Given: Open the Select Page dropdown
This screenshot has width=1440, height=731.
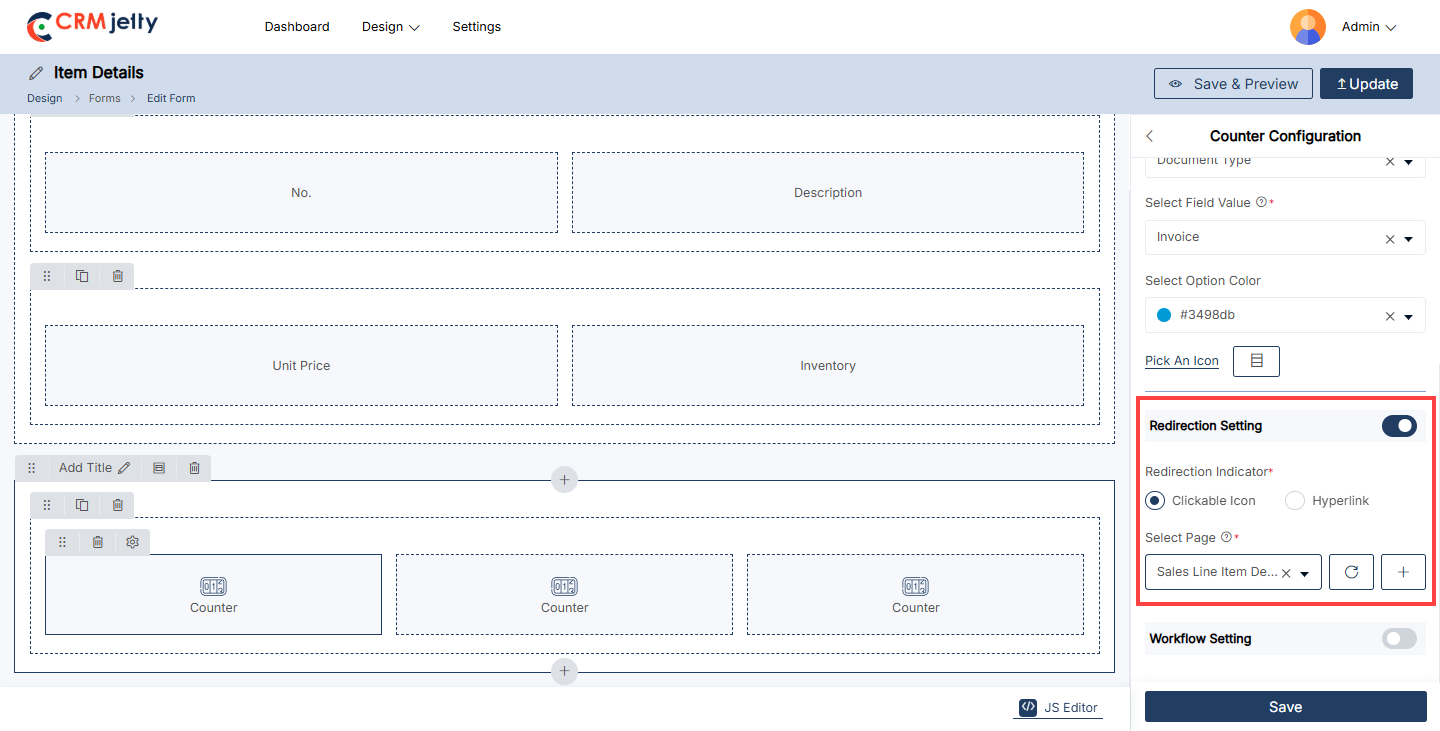Looking at the screenshot, I should (x=1304, y=573).
